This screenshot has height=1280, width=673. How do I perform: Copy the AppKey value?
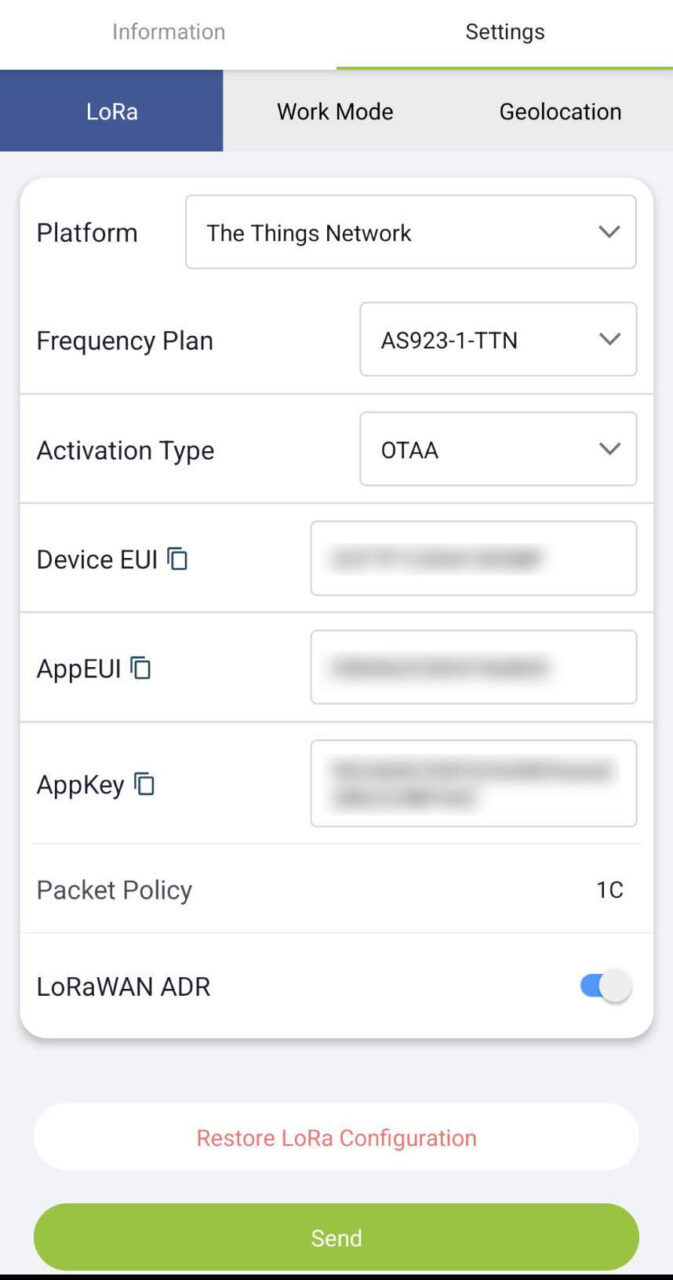coord(145,785)
